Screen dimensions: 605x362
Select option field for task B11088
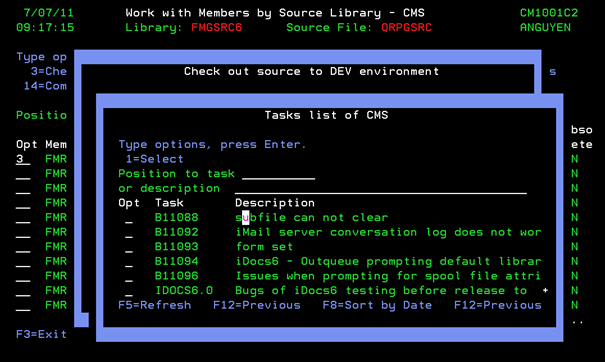click(129, 218)
